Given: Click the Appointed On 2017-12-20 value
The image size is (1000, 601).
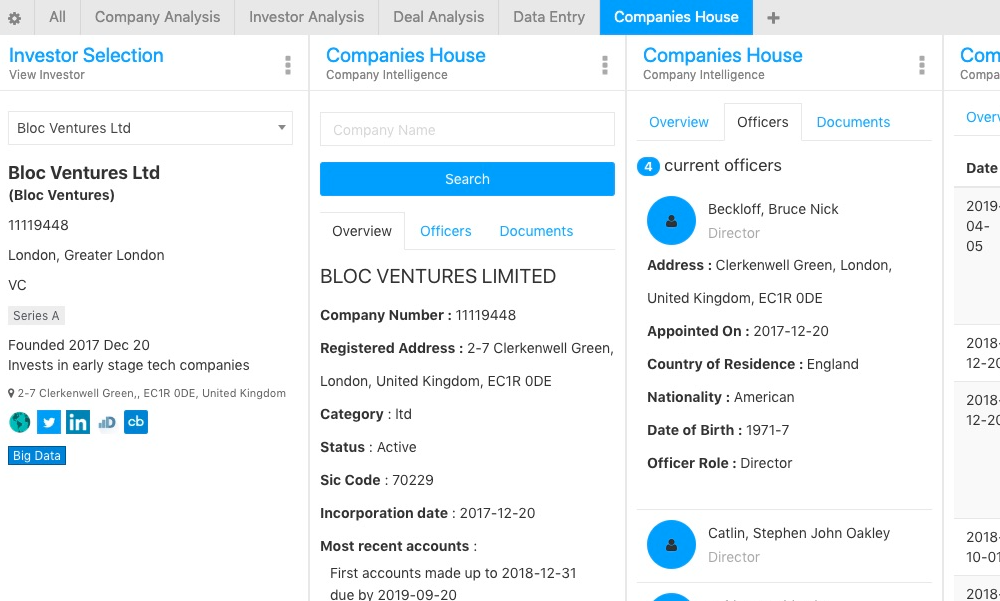Looking at the screenshot, I should [791, 331].
